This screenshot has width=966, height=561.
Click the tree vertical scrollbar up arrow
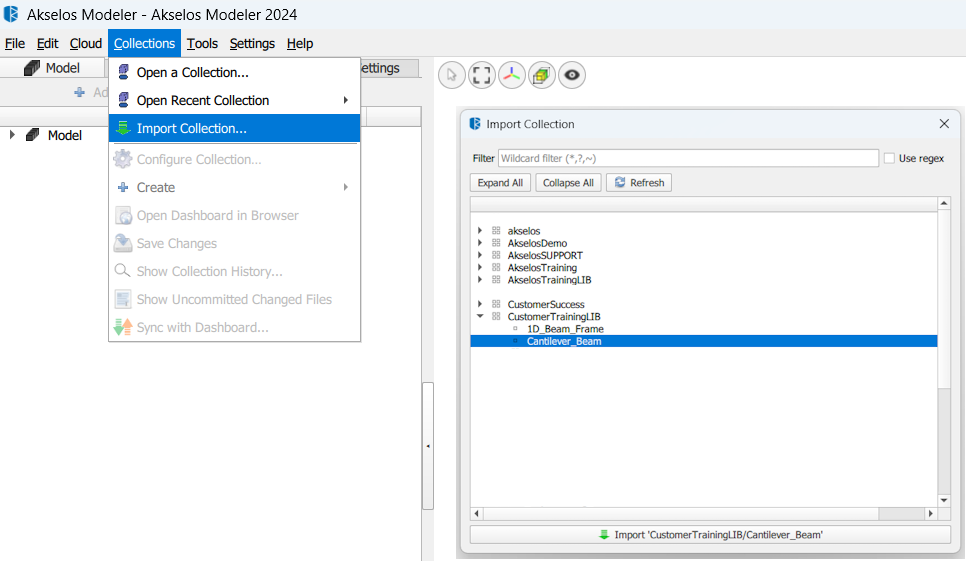(944, 203)
